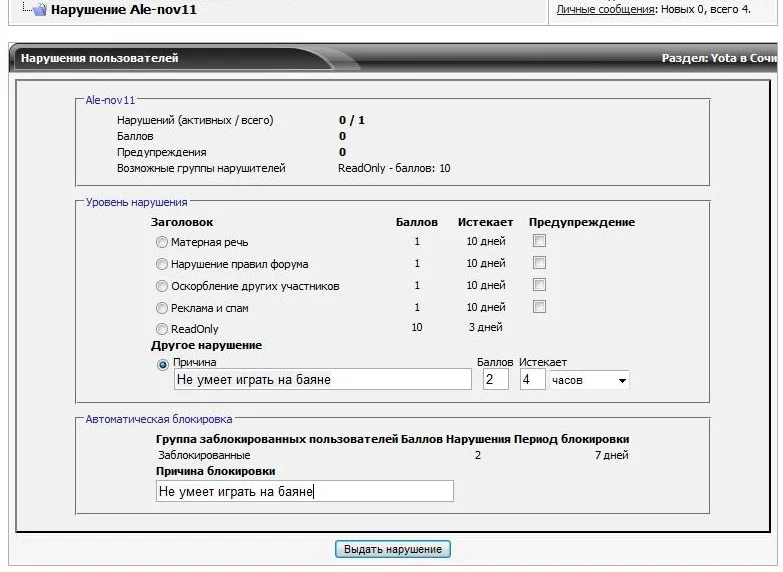Select the Оскорбление других участников radio button

[162, 286]
